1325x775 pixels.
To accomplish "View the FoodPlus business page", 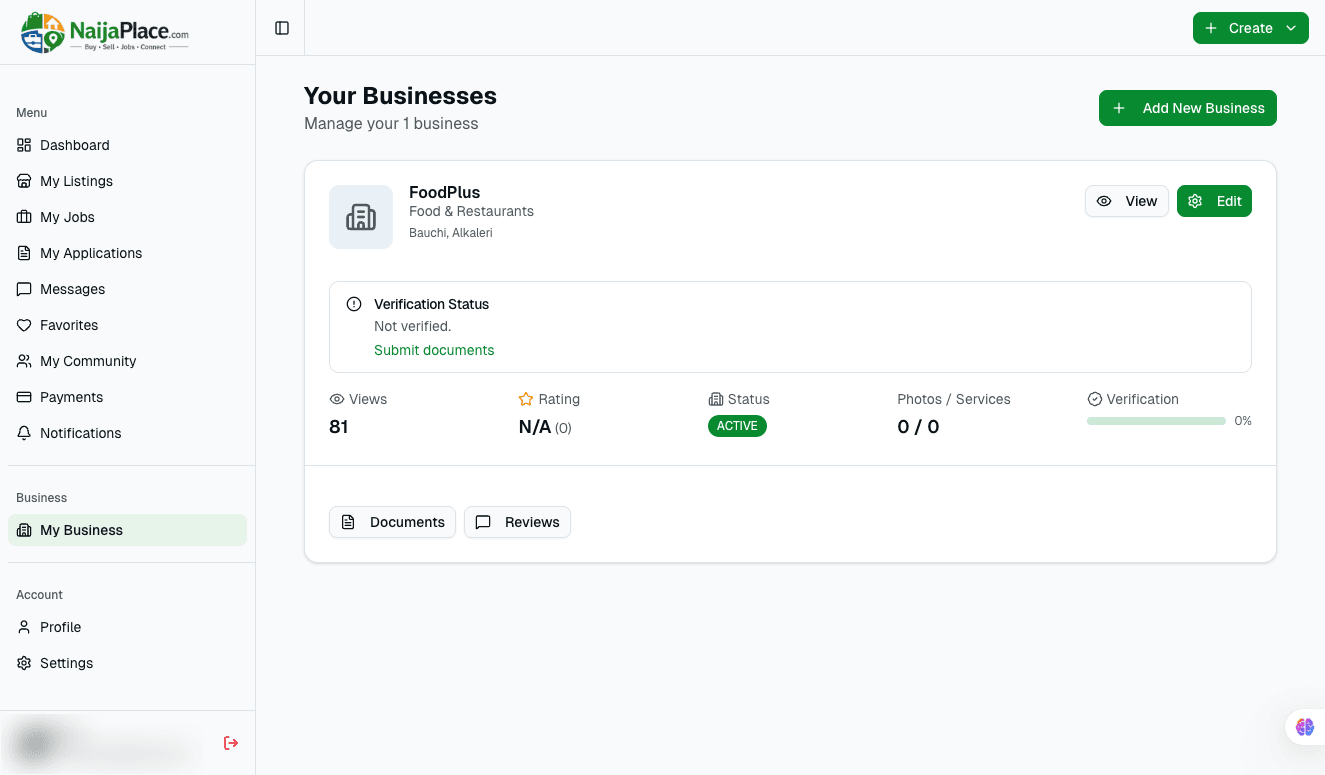I will [x=1126, y=201].
